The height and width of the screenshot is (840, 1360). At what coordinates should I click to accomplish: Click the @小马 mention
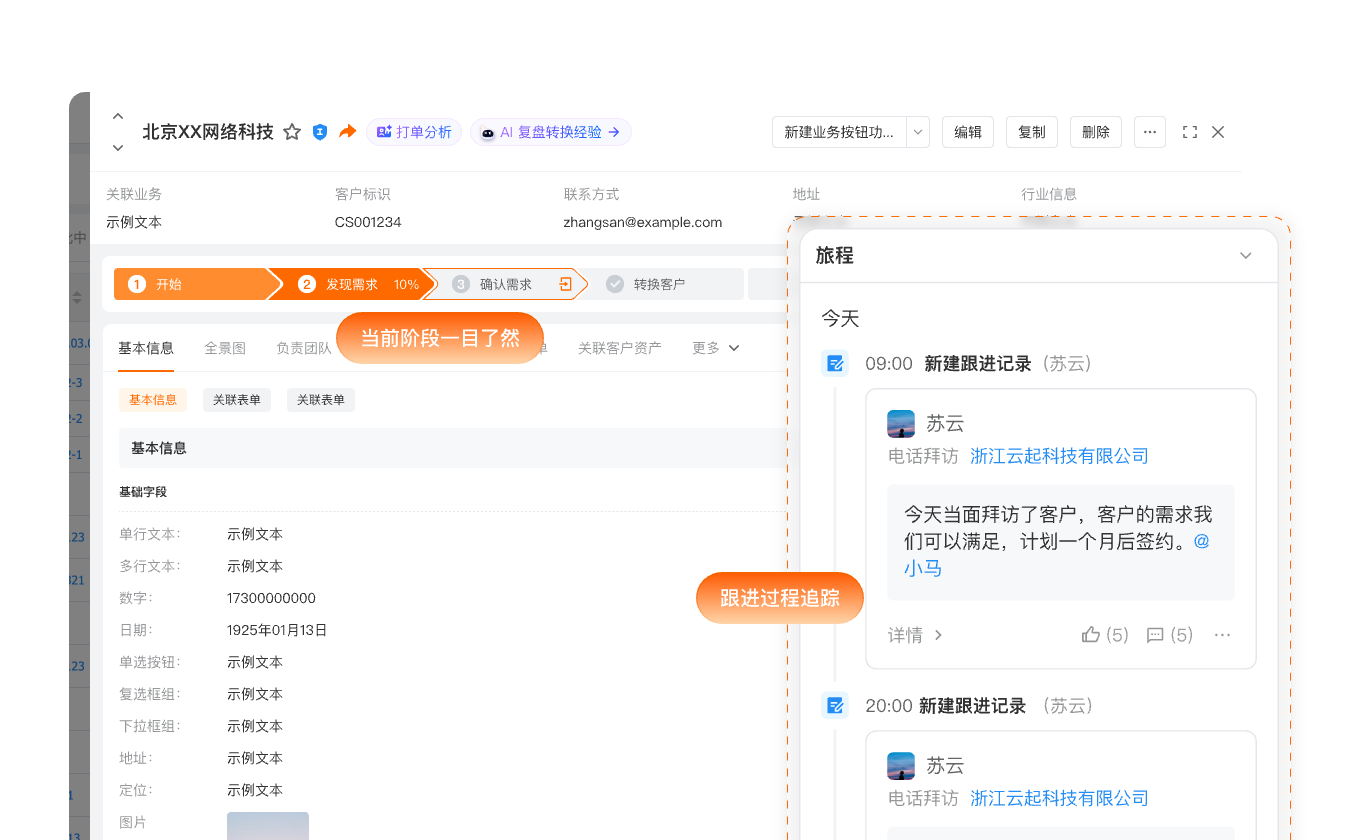(1057, 554)
